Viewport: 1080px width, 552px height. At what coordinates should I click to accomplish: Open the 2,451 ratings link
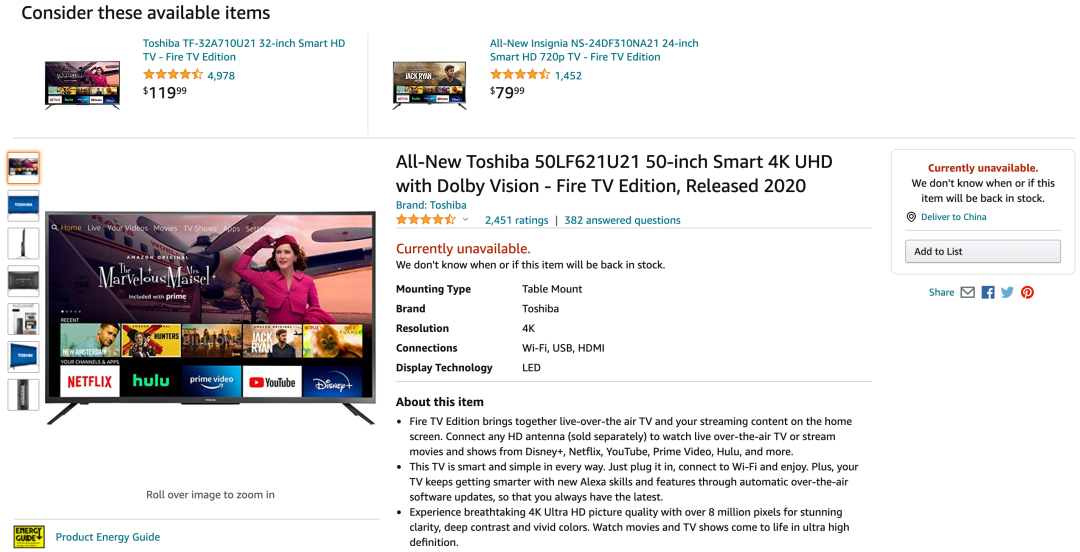(x=516, y=220)
